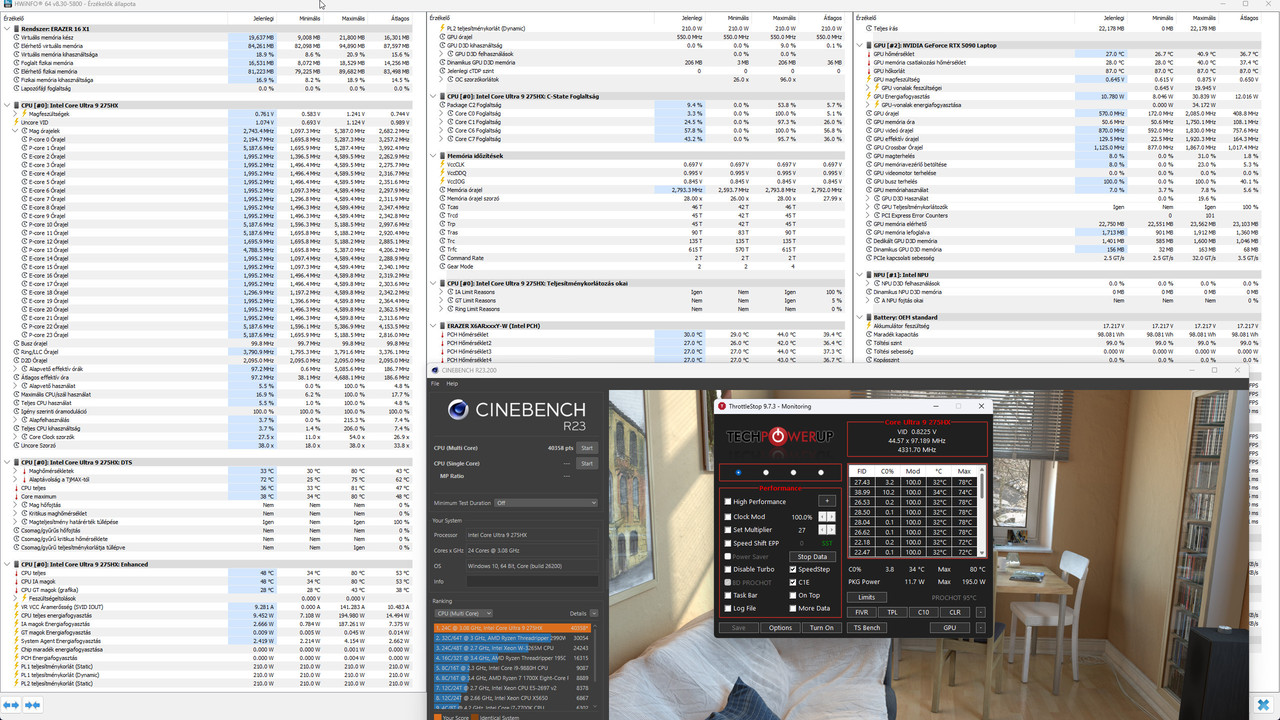The width and height of the screenshot is (1280, 720).
Task: Expand the Feszültségeltolások row
Action: click(16, 598)
